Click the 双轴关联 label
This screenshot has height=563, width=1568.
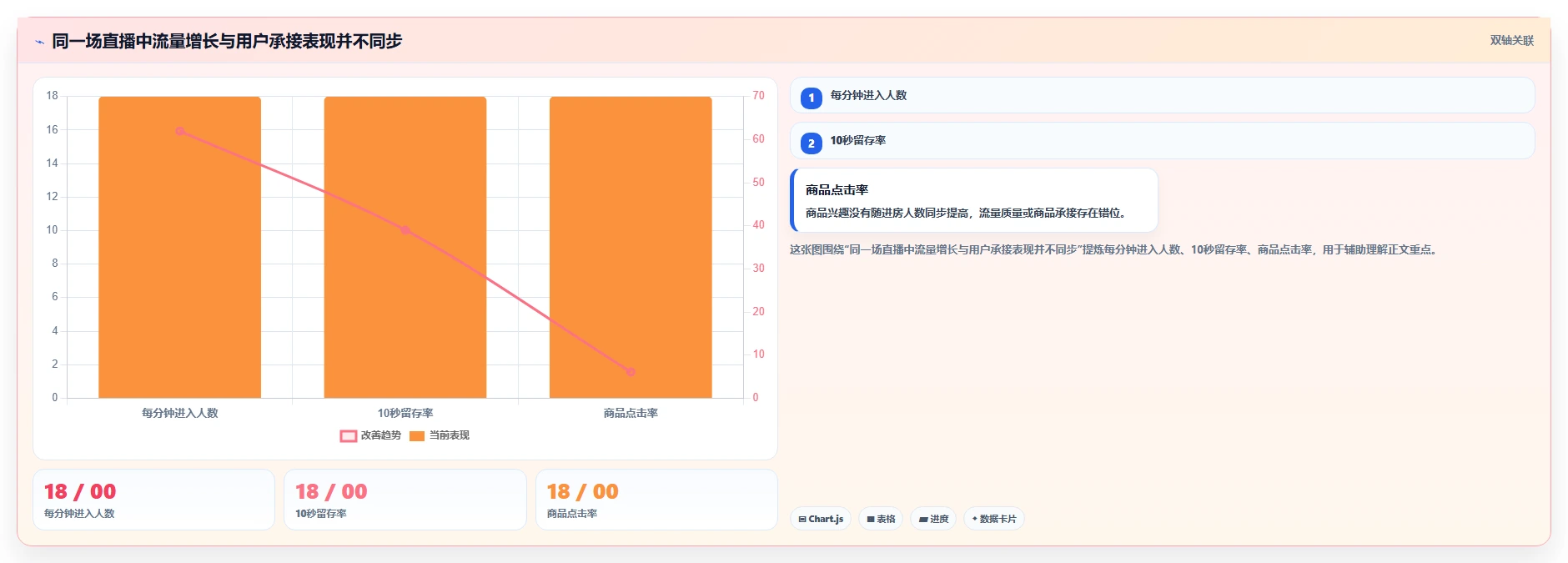click(x=1511, y=41)
